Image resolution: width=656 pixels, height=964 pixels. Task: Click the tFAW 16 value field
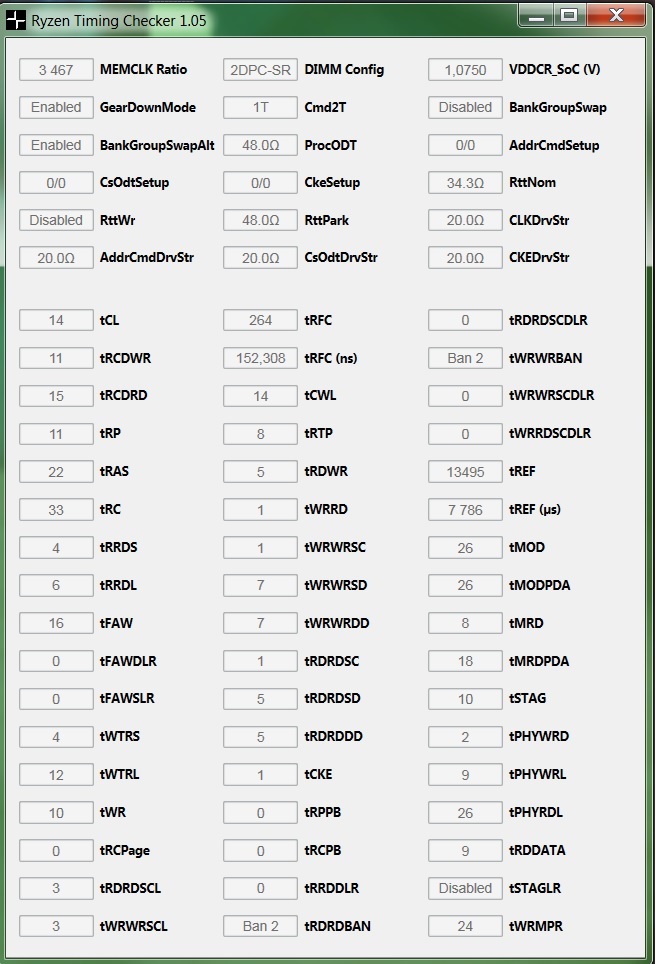pyautogui.click(x=56, y=624)
